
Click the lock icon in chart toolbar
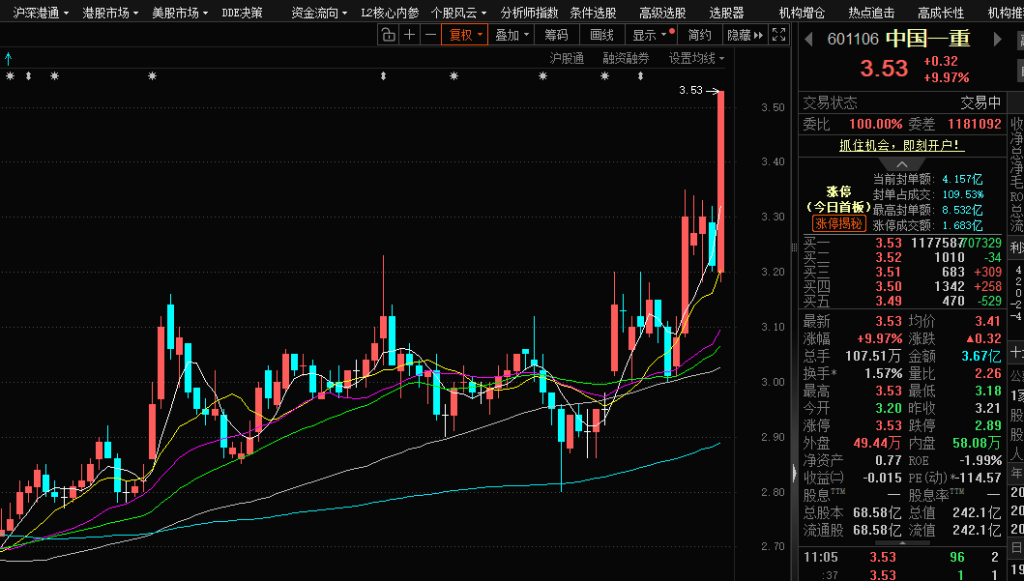[387, 35]
